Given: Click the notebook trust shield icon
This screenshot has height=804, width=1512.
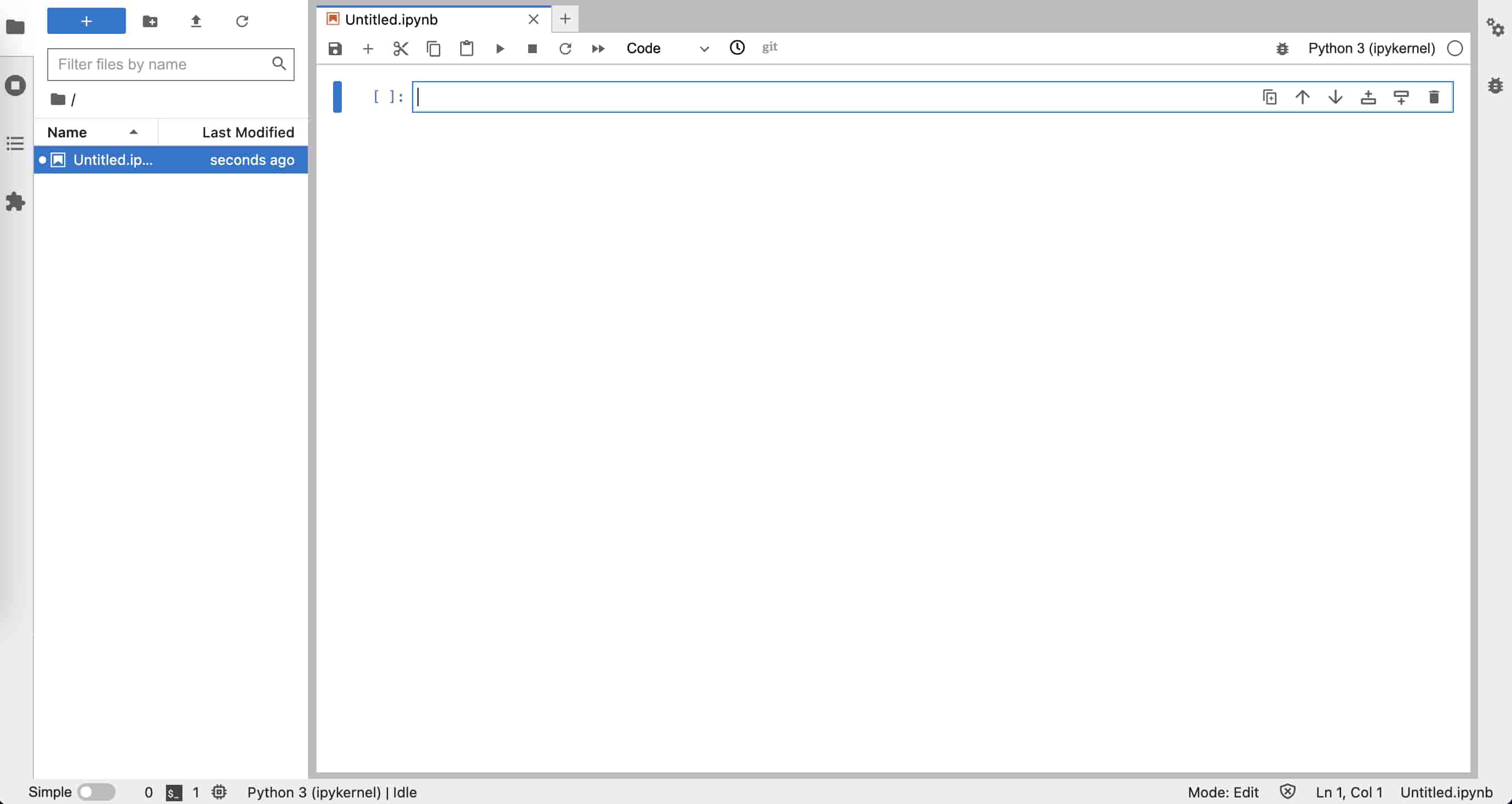Looking at the screenshot, I should pos(1287,791).
